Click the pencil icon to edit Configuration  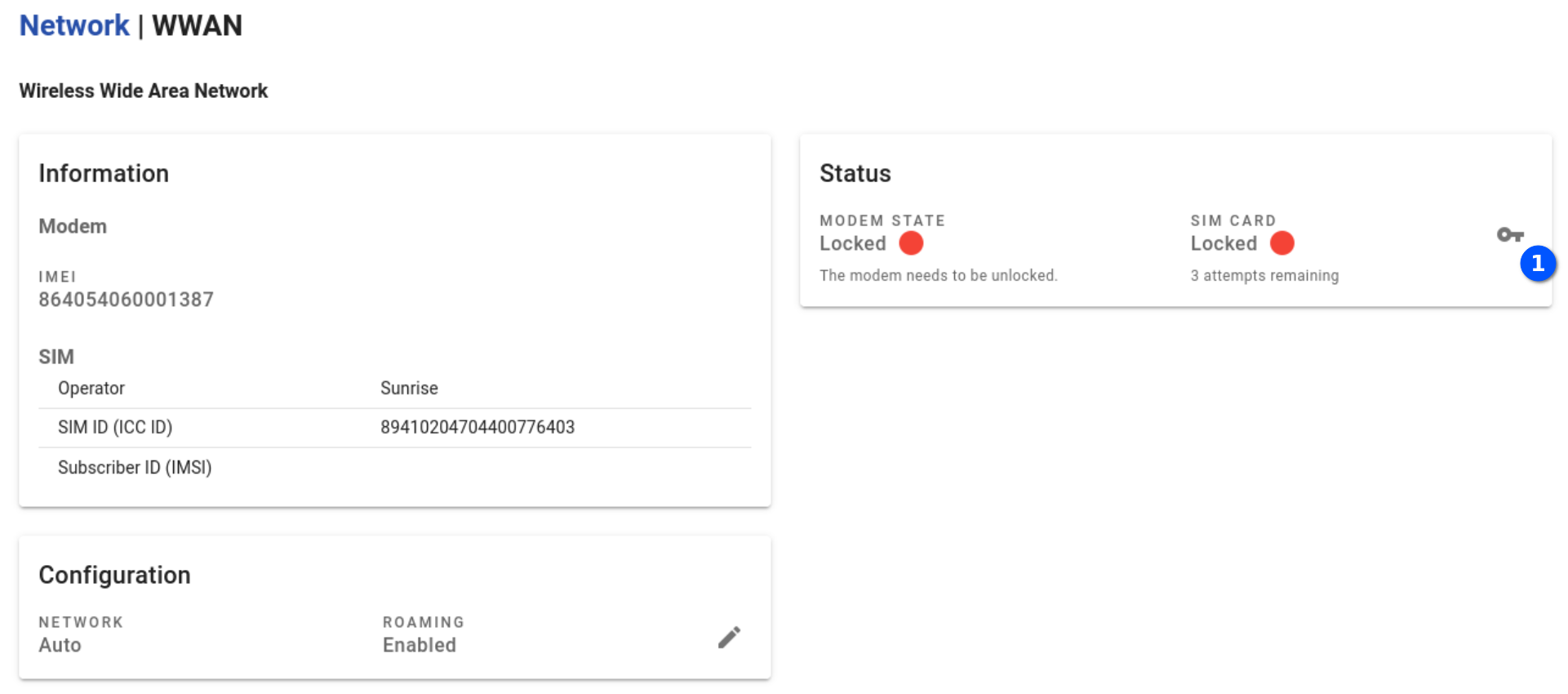tap(729, 637)
